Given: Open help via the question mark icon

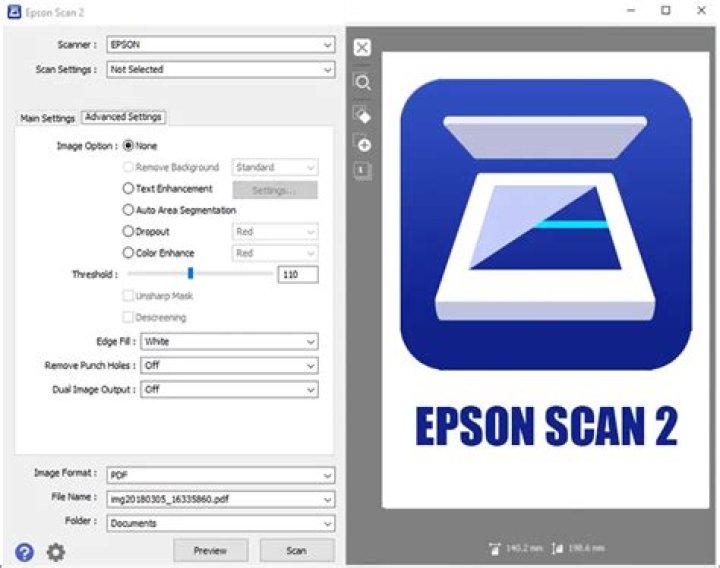Looking at the screenshot, I should click(24, 552).
